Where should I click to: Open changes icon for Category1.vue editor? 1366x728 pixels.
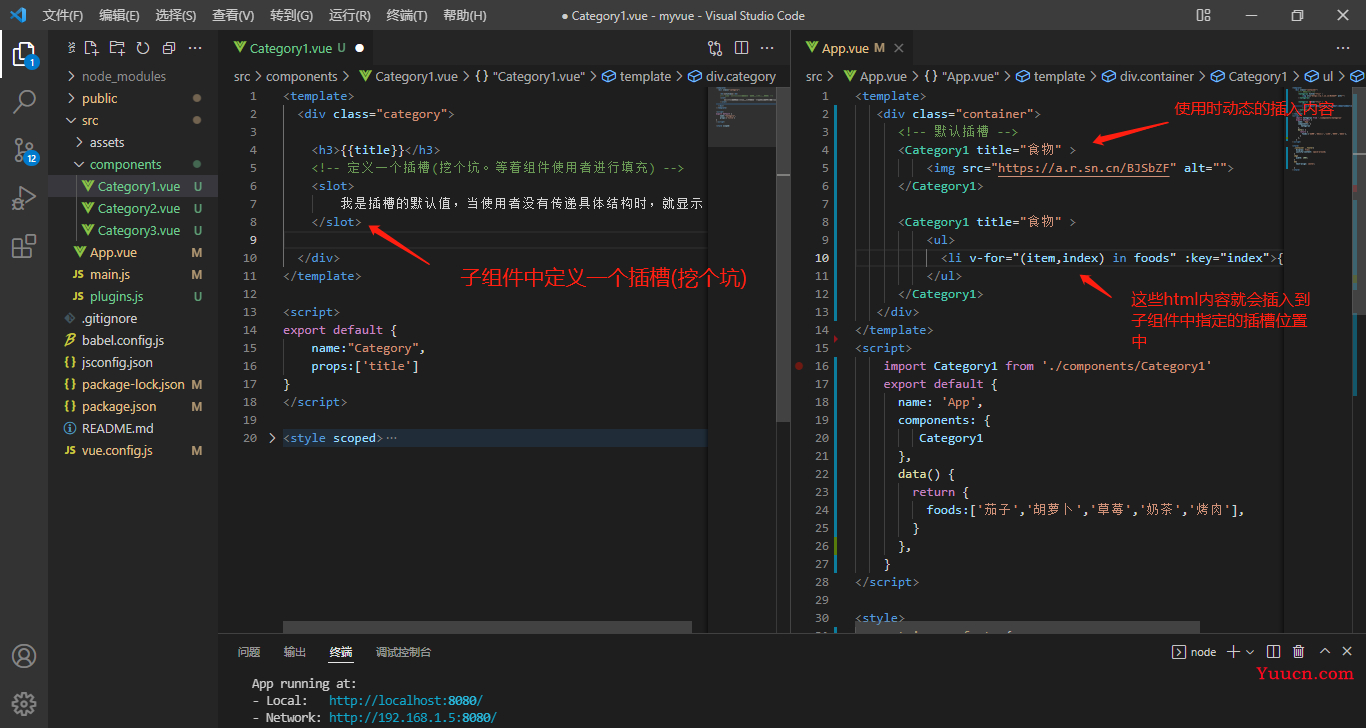point(715,48)
